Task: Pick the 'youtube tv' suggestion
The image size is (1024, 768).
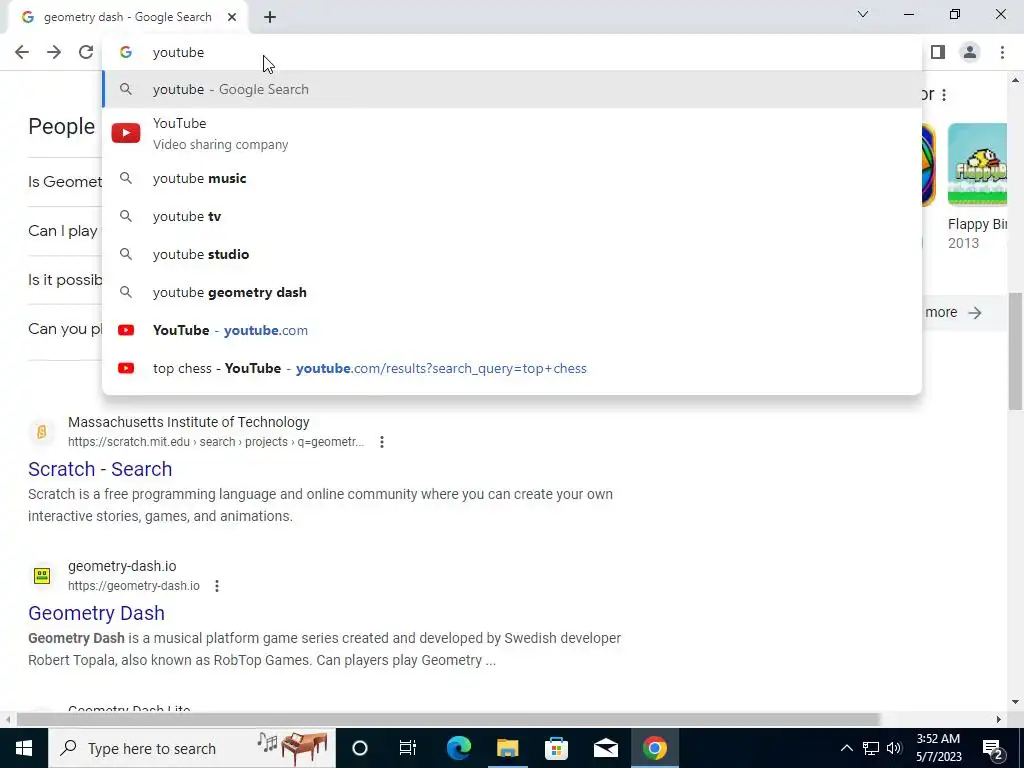Action: point(512,216)
